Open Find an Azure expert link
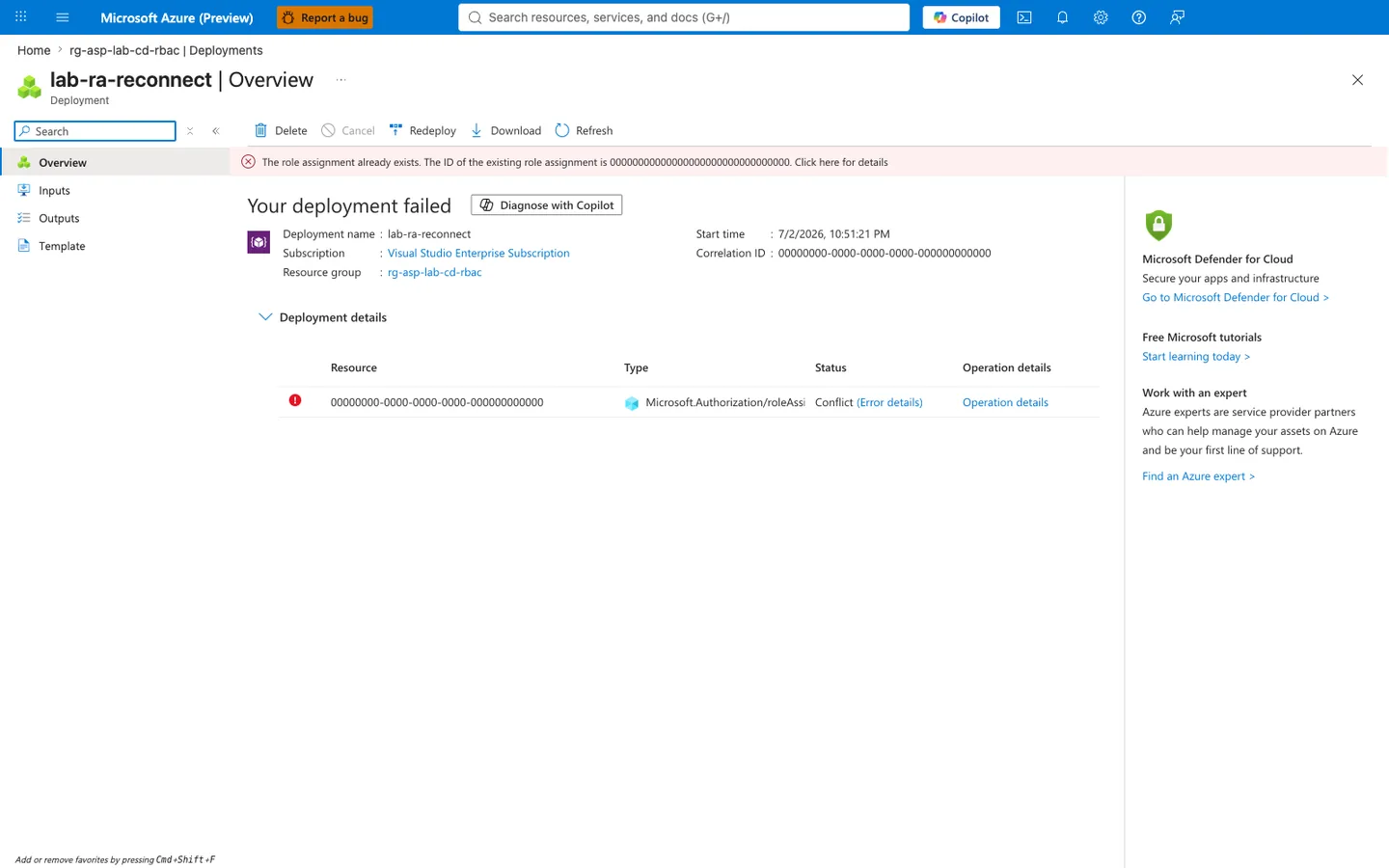Image resolution: width=1389 pixels, height=868 pixels. (x=1199, y=475)
